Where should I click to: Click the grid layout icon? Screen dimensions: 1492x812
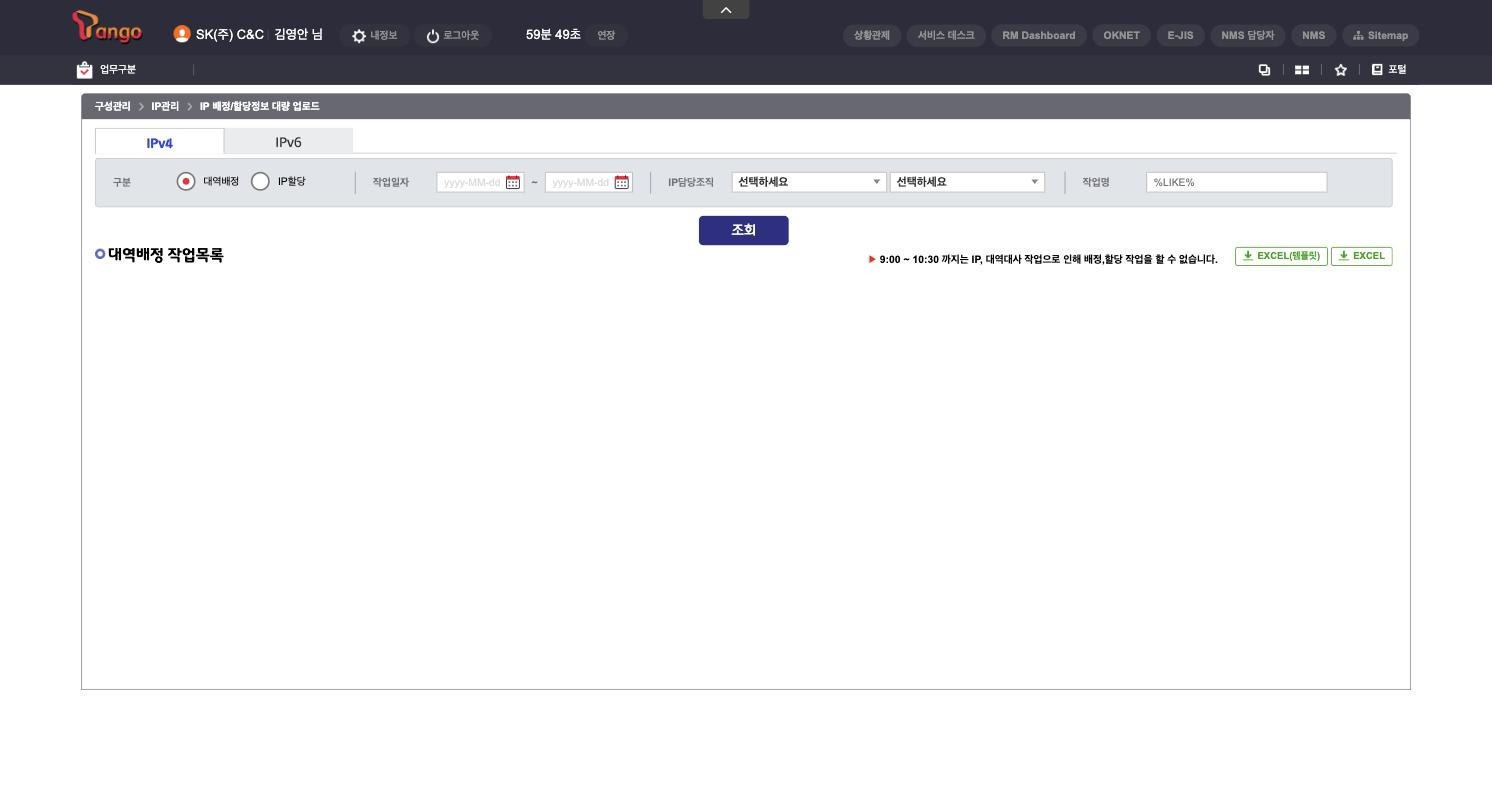(1302, 70)
